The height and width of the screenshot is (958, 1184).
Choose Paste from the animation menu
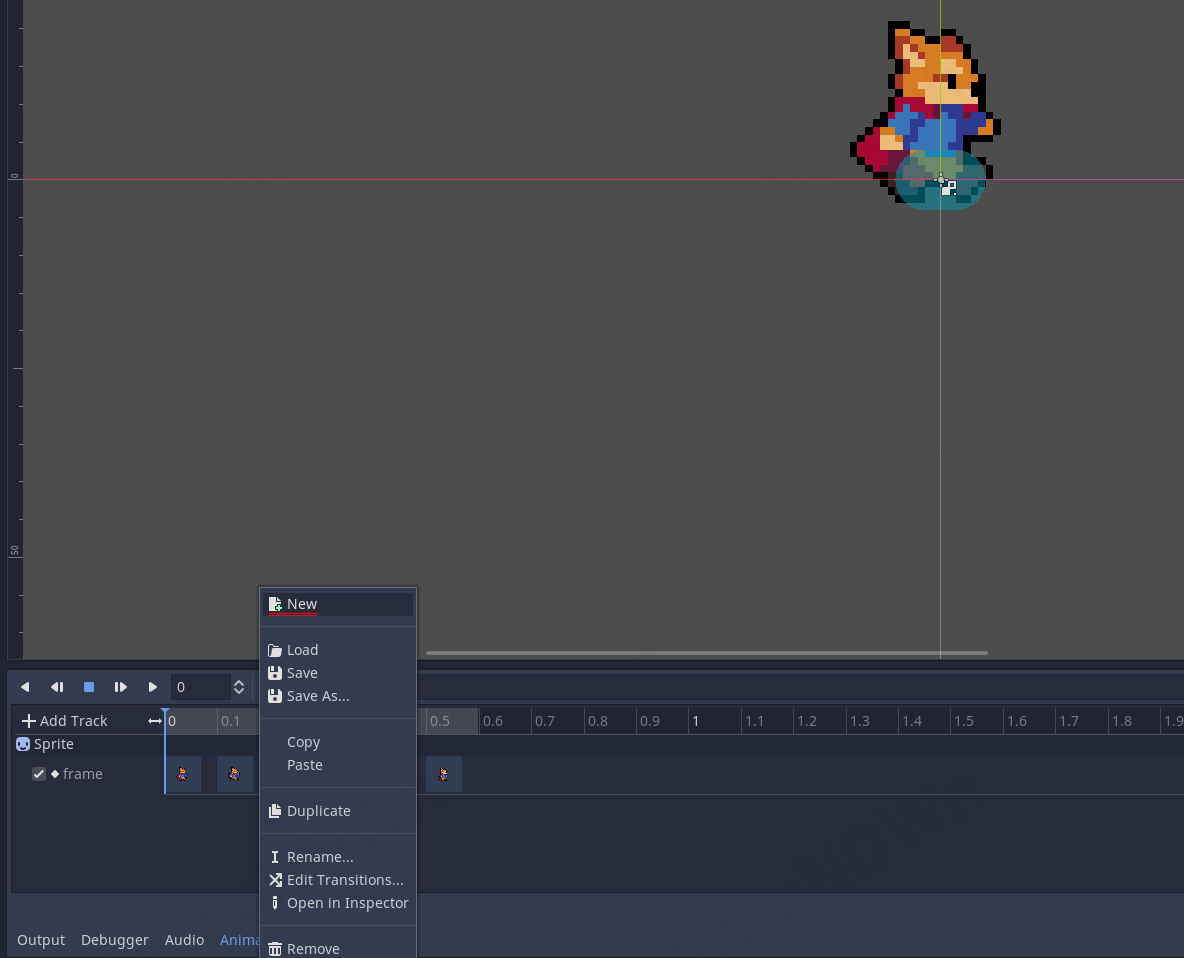tap(338, 765)
